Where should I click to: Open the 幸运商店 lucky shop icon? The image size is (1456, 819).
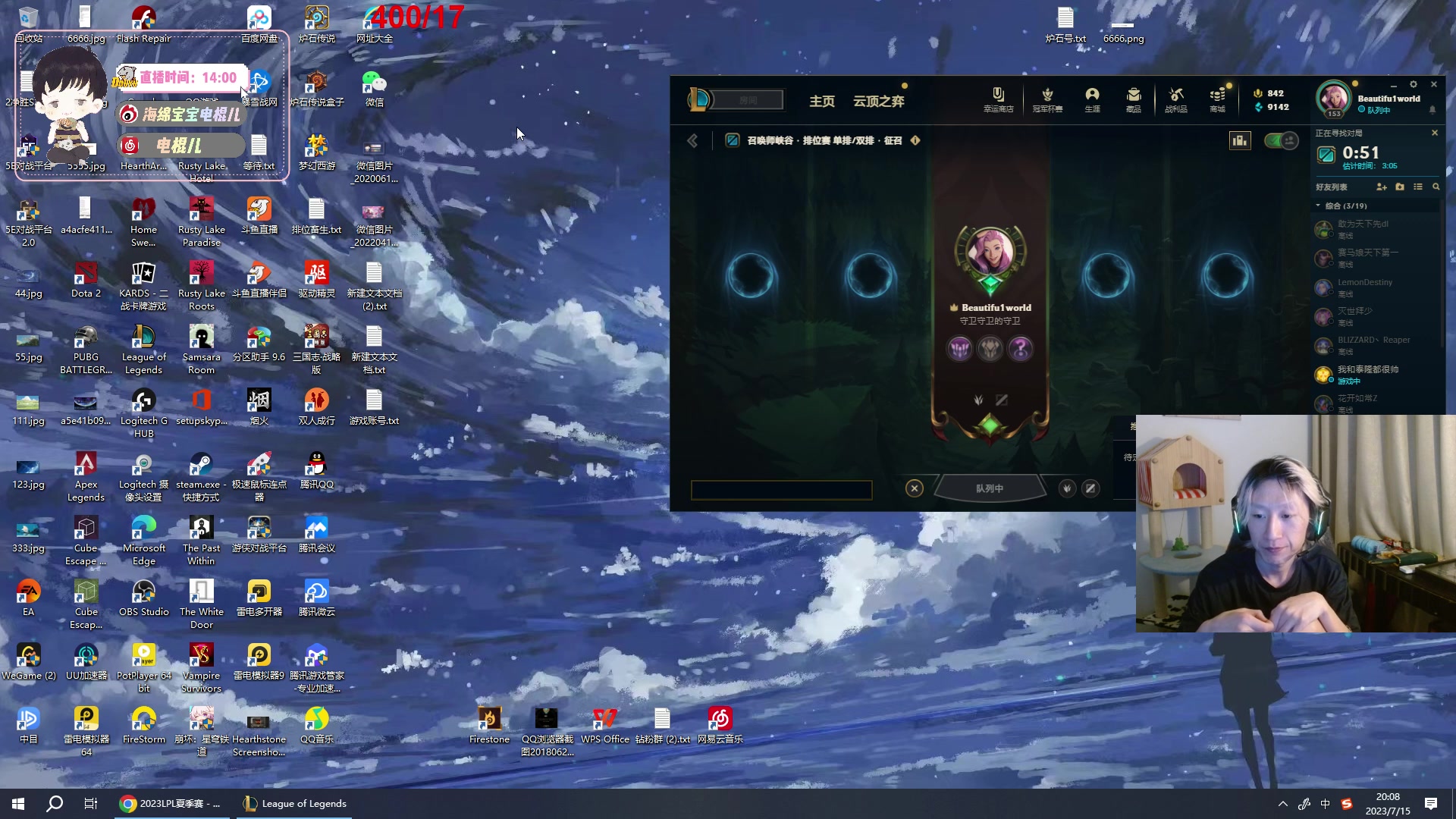point(998,99)
